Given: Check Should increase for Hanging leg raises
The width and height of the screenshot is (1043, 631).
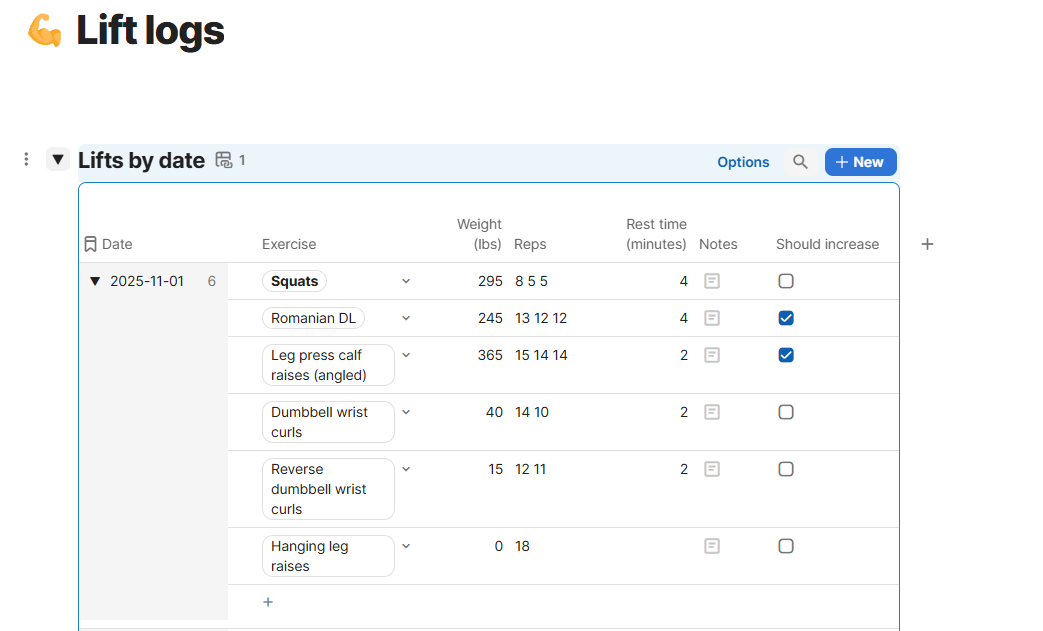Looking at the screenshot, I should (786, 547).
